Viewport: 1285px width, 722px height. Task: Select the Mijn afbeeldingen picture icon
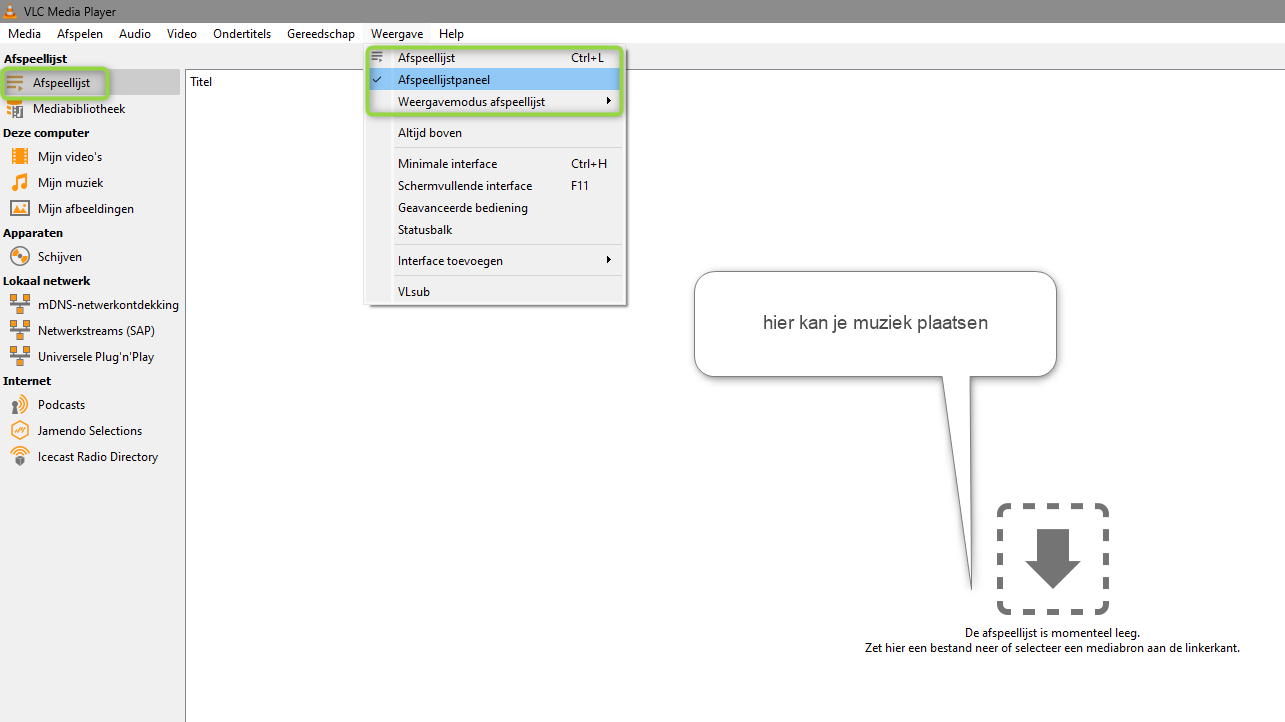[20, 208]
